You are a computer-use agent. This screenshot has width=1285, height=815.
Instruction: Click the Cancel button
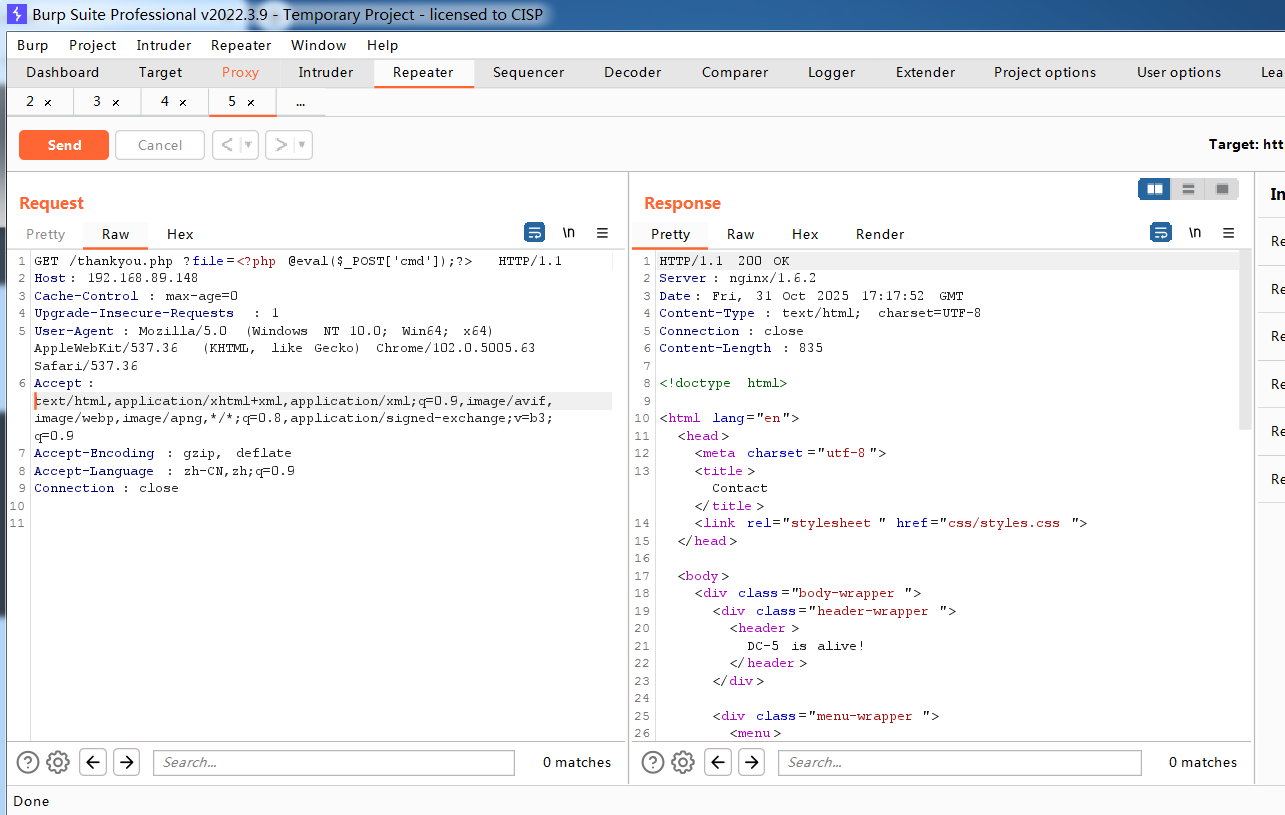[160, 145]
